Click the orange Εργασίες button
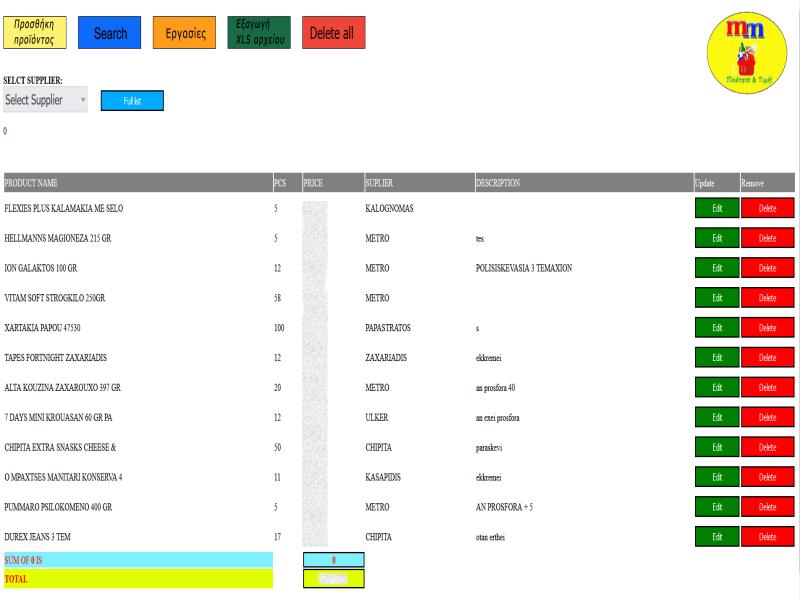Viewport: 800px width, 600px height. click(185, 32)
